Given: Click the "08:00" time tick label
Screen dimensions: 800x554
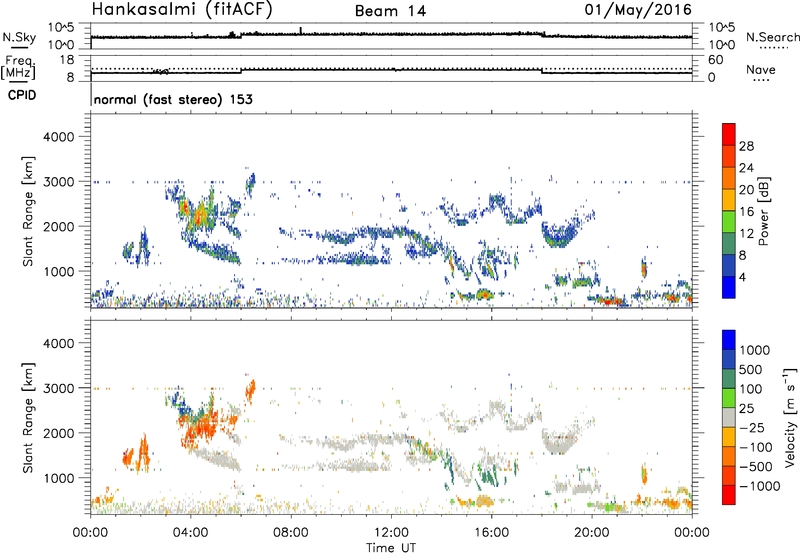Looking at the screenshot, I should (x=290, y=533).
